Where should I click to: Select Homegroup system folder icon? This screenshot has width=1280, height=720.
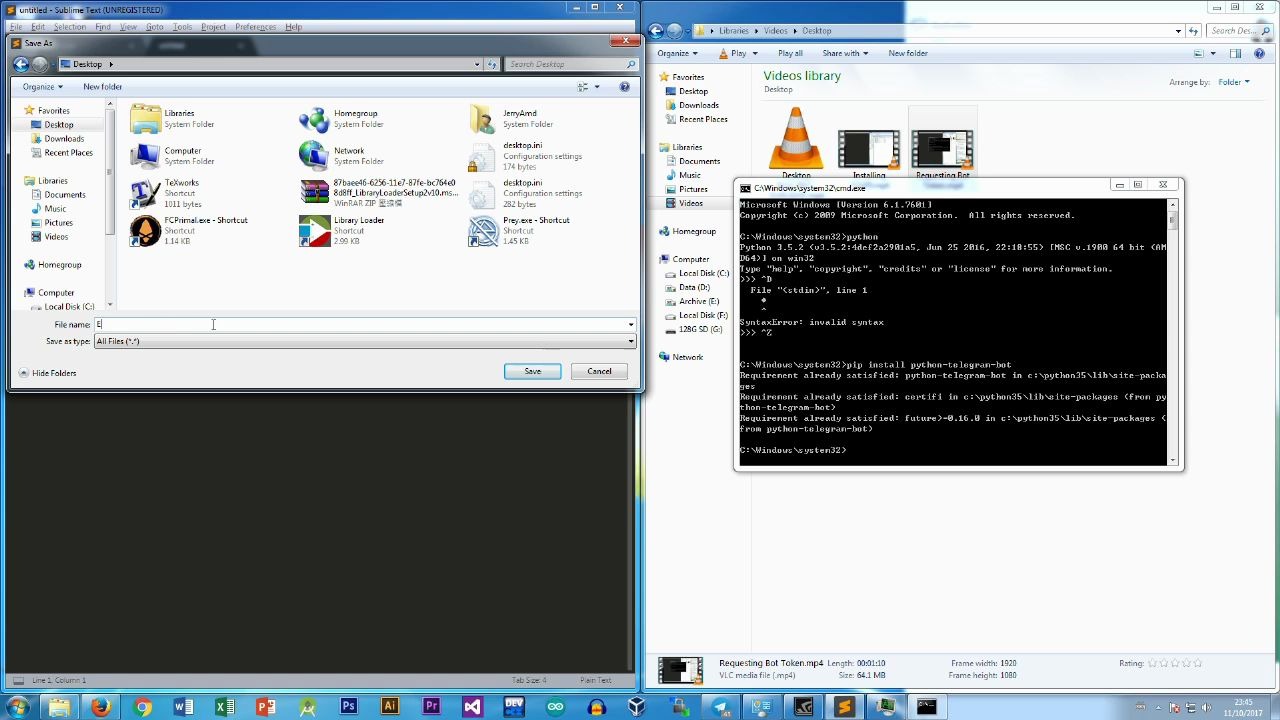(x=314, y=119)
